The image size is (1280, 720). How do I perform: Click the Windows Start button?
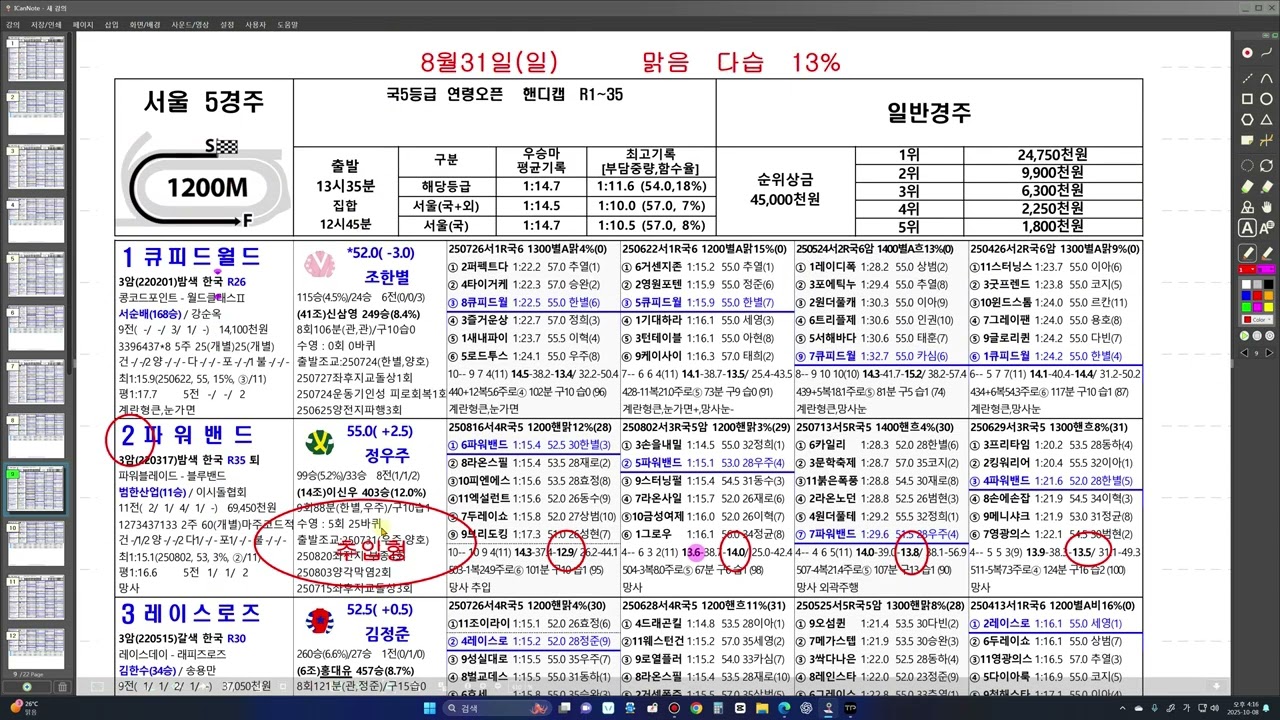coord(430,708)
